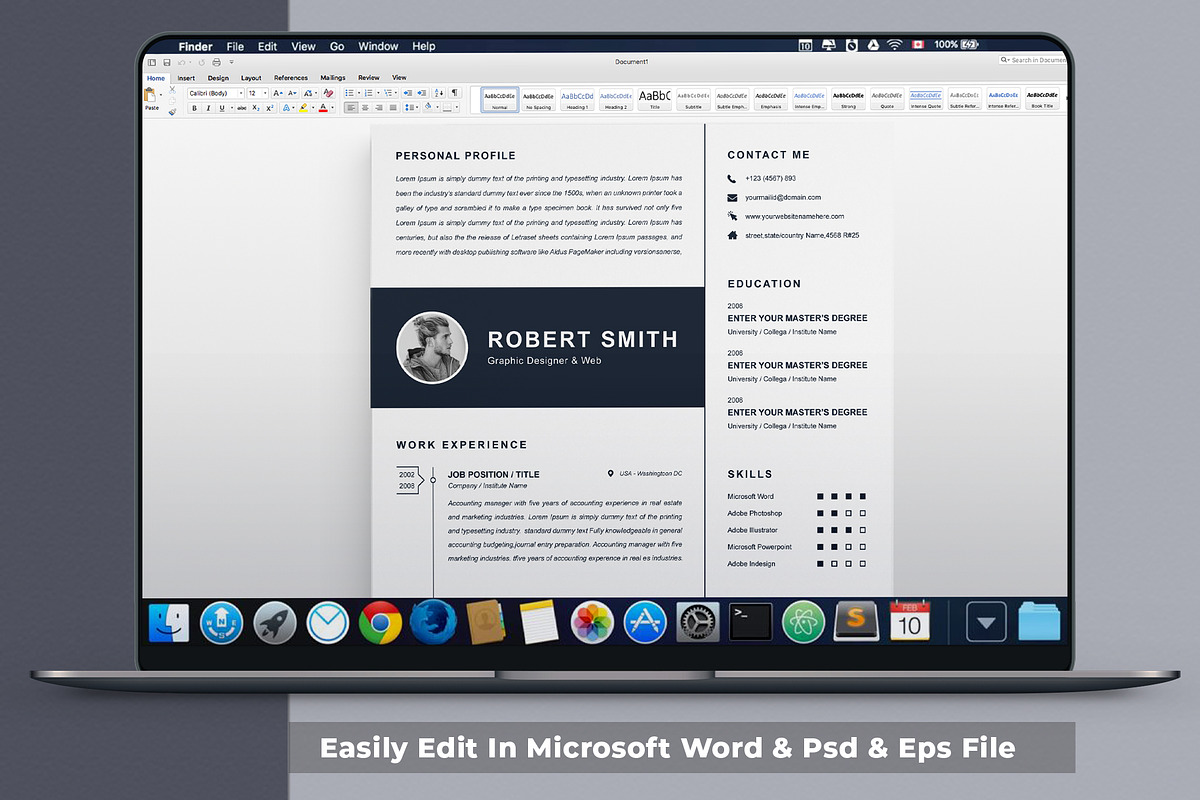This screenshot has height=800, width=1200.
Task: Open Terminal from the dock
Action: click(x=750, y=622)
